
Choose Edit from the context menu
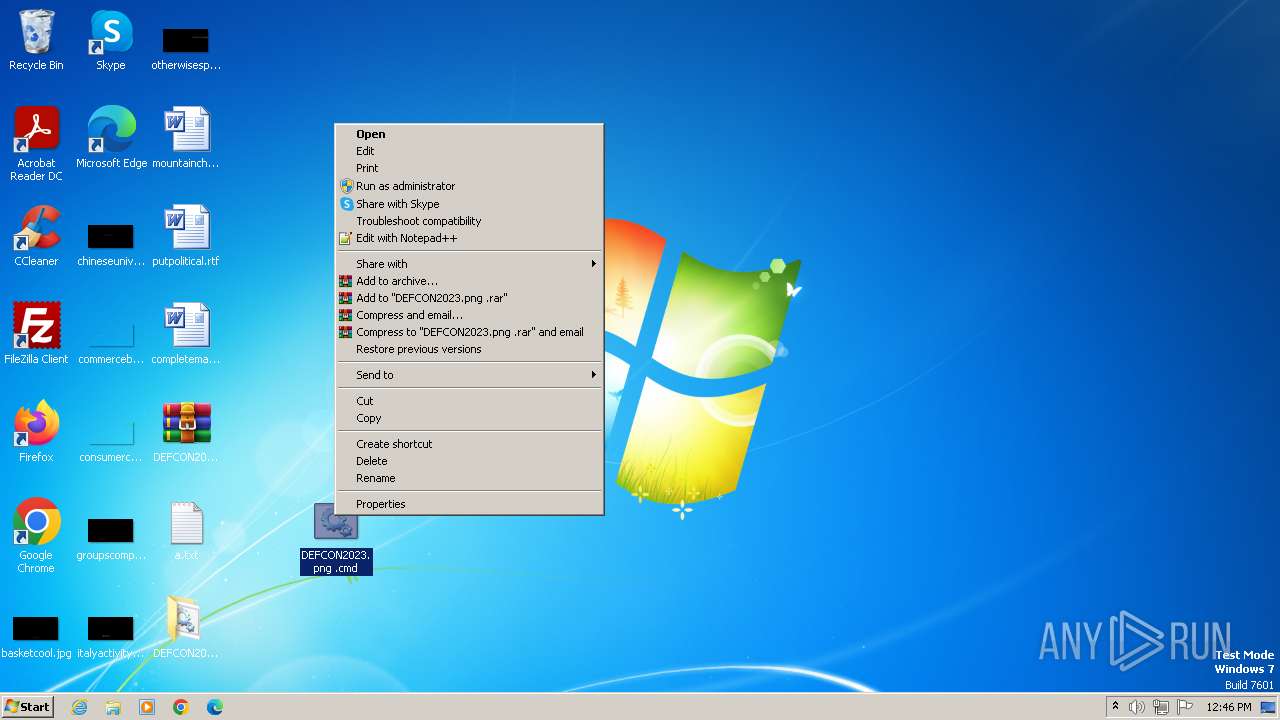pos(469,151)
